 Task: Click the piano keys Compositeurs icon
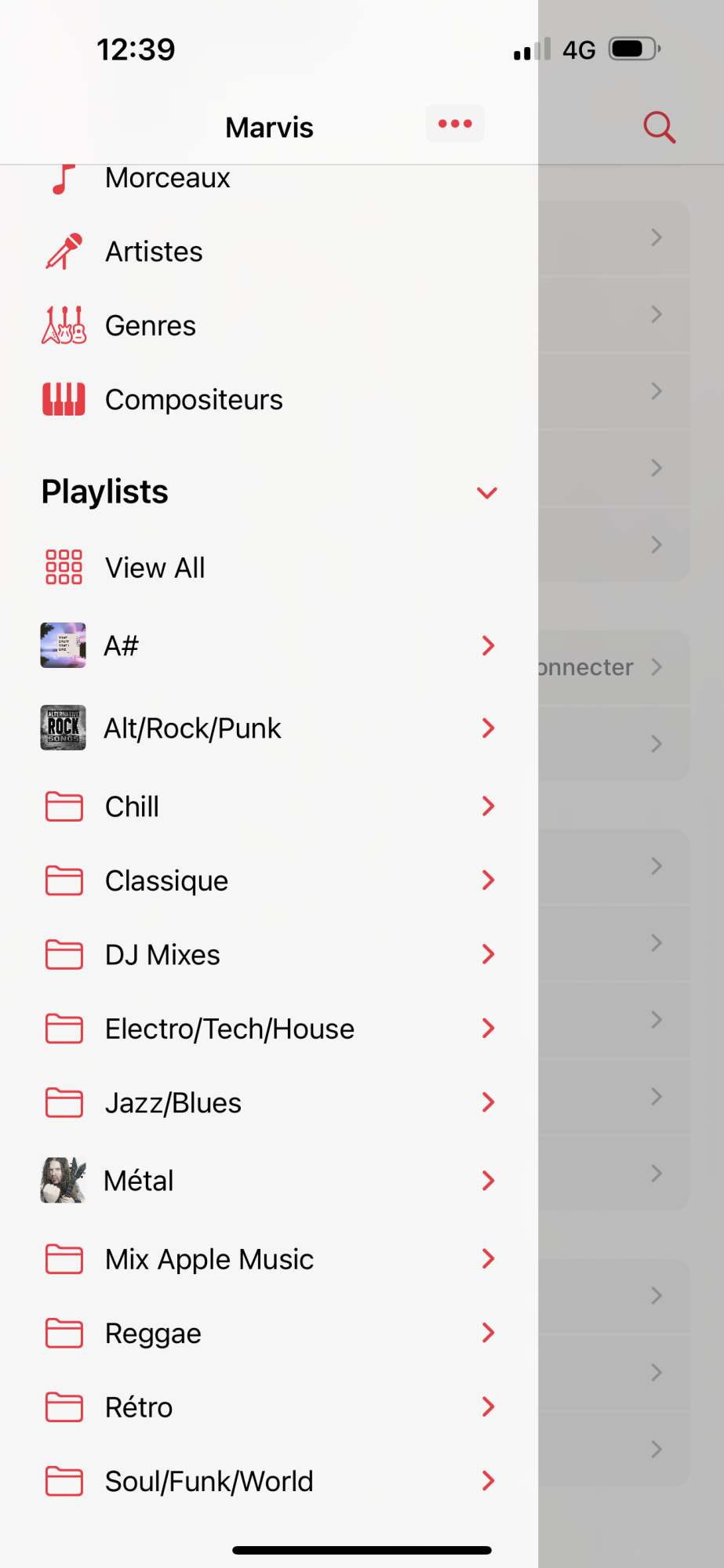(64, 400)
